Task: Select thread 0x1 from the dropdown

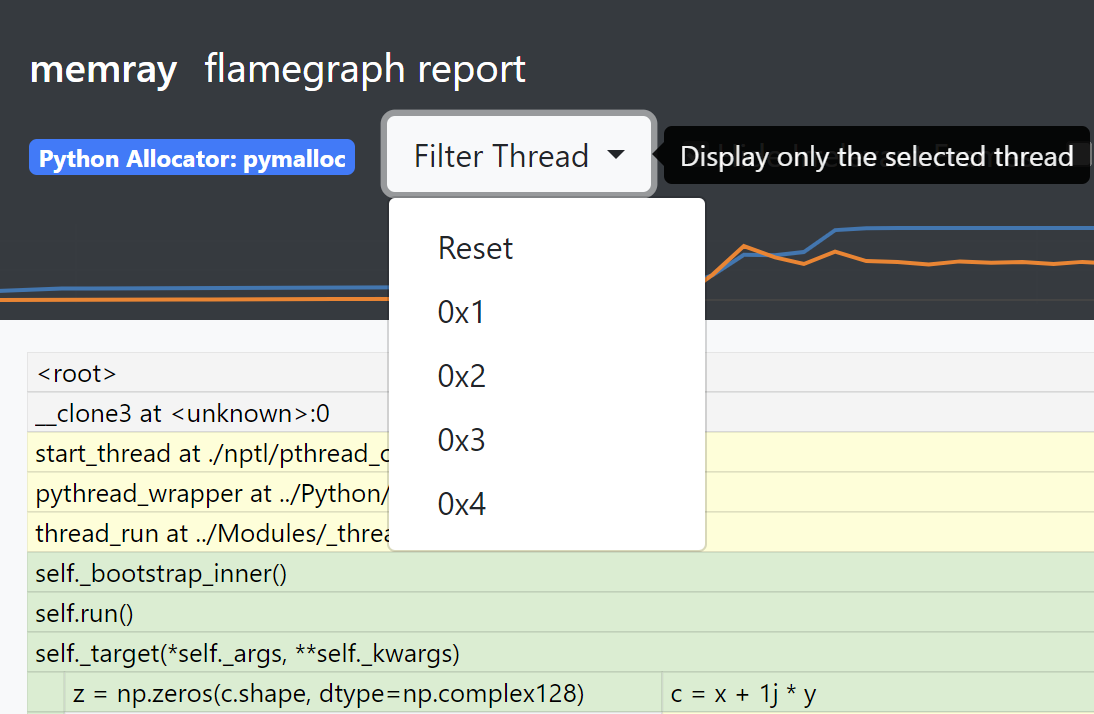Action: click(x=461, y=311)
